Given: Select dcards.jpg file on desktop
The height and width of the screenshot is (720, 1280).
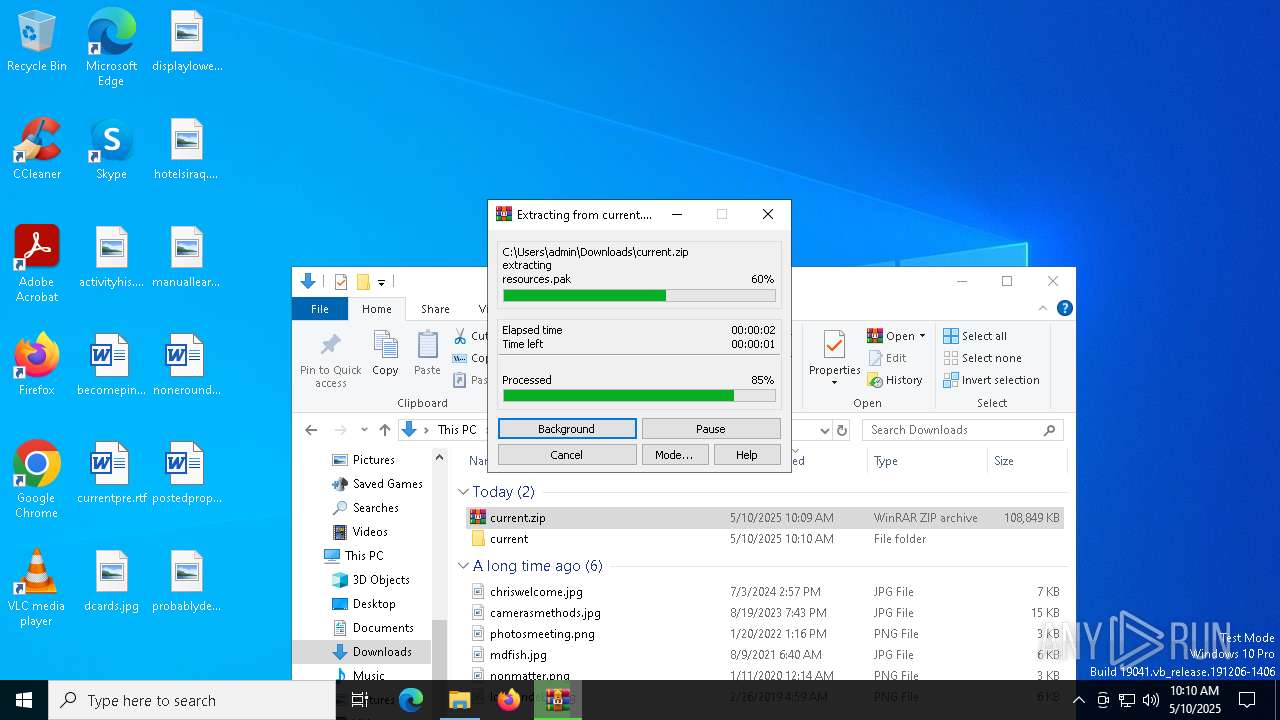Looking at the screenshot, I should 111,582.
